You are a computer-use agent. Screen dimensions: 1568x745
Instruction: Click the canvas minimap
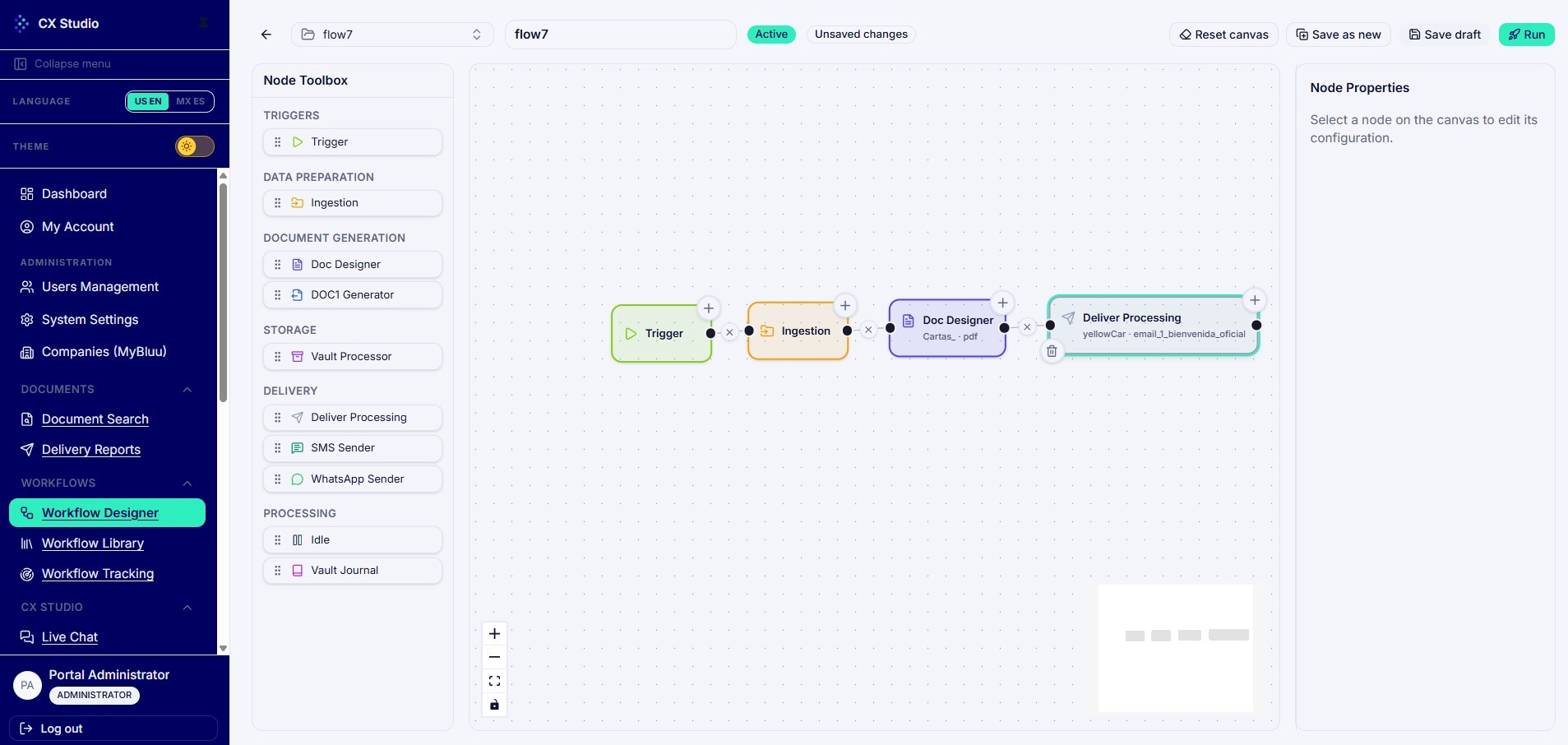click(1176, 648)
